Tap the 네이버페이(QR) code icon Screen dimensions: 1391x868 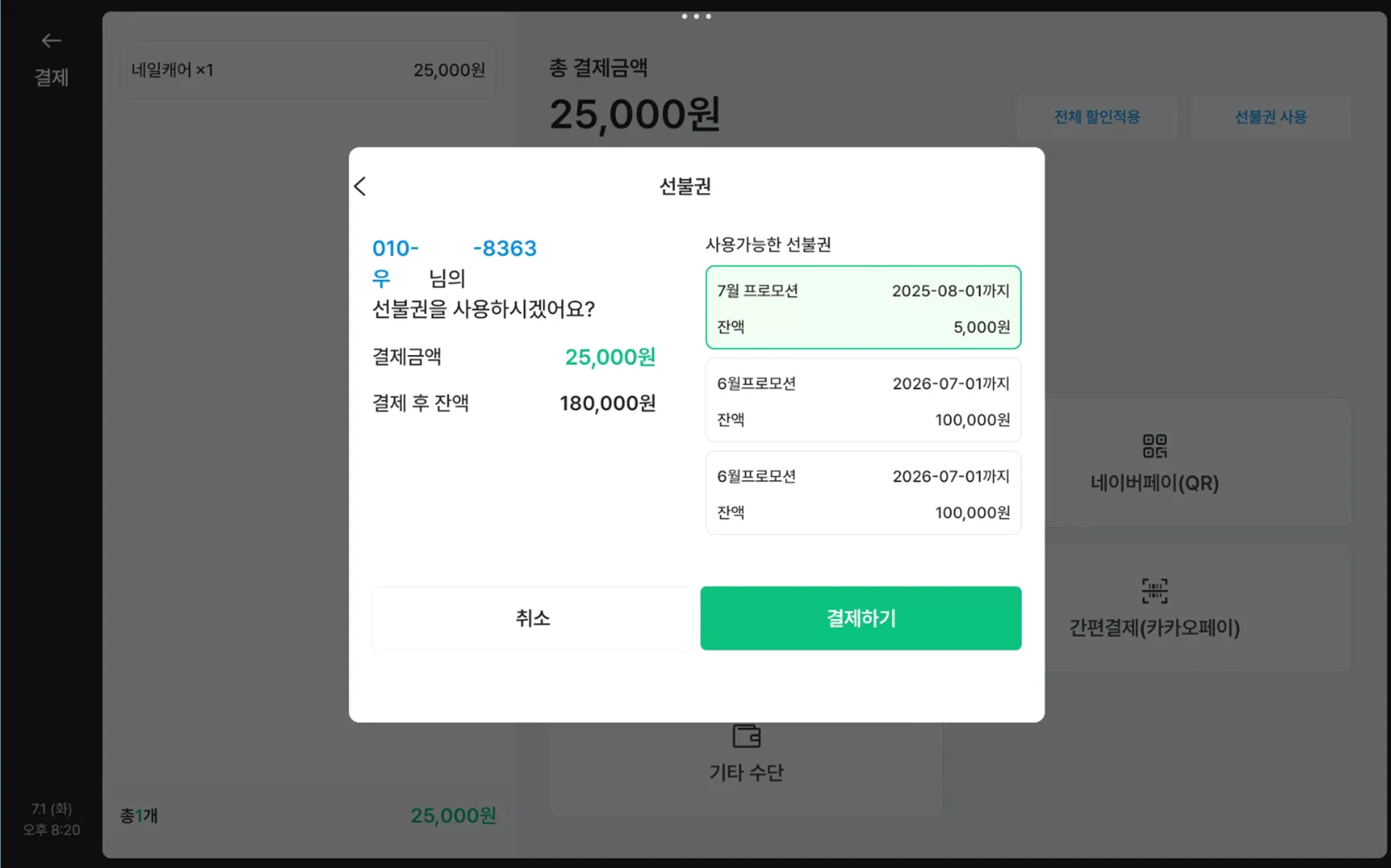(x=1154, y=446)
